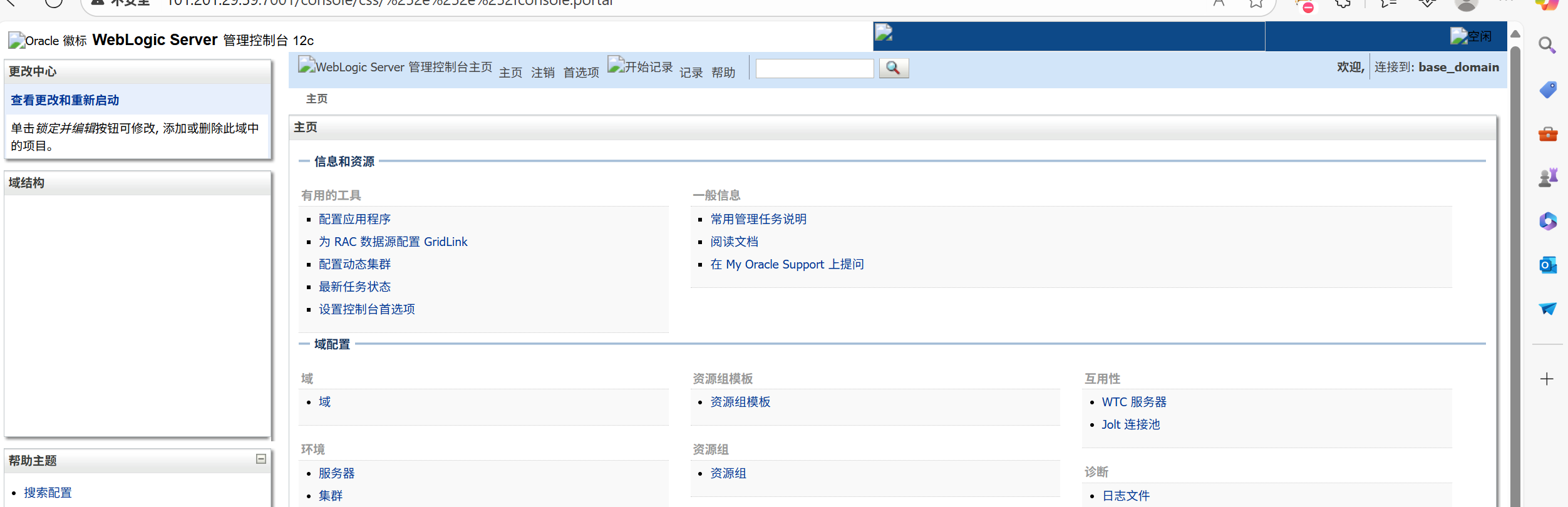Add a sidebar app with the plus icon

[x=1547, y=379]
